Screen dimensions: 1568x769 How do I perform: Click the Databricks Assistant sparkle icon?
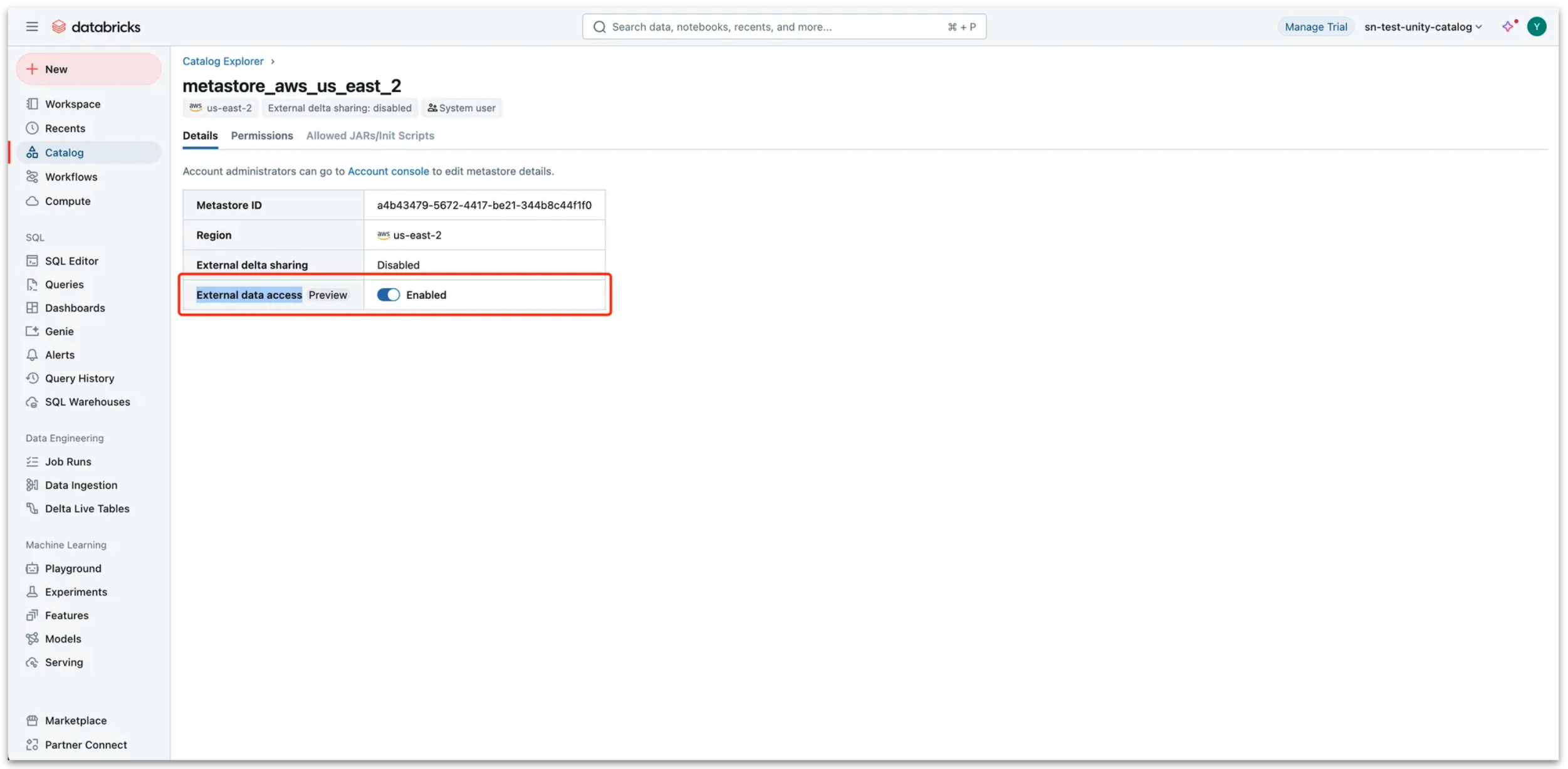1507,26
